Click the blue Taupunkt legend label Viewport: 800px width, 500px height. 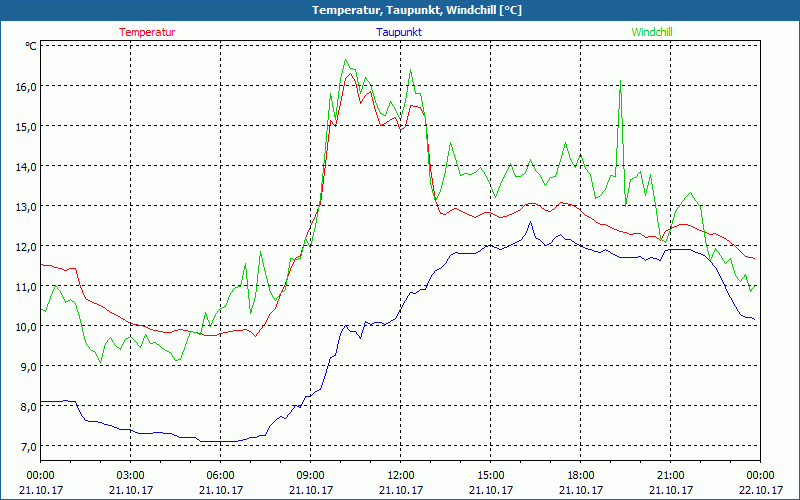(x=399, y=32)
